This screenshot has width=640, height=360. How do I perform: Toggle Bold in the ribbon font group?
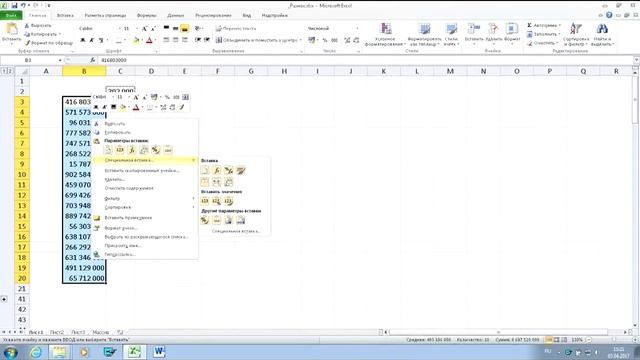click(83, 40)
